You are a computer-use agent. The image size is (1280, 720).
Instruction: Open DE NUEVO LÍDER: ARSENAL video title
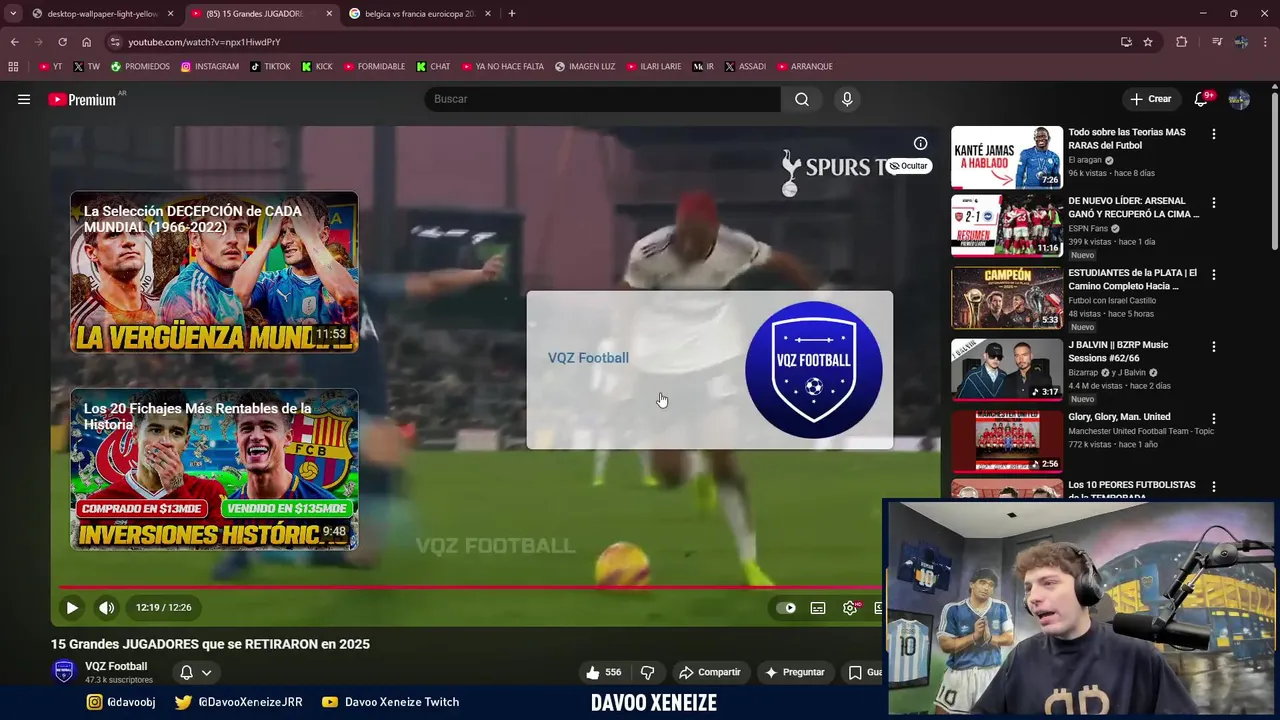click(1133, 207)
